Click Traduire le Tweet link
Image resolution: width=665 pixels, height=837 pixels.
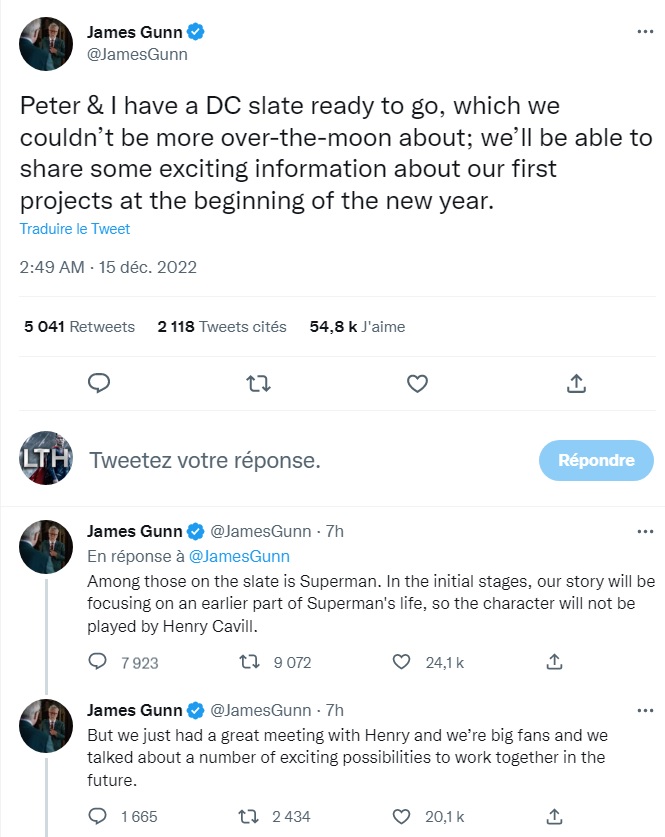75,229
